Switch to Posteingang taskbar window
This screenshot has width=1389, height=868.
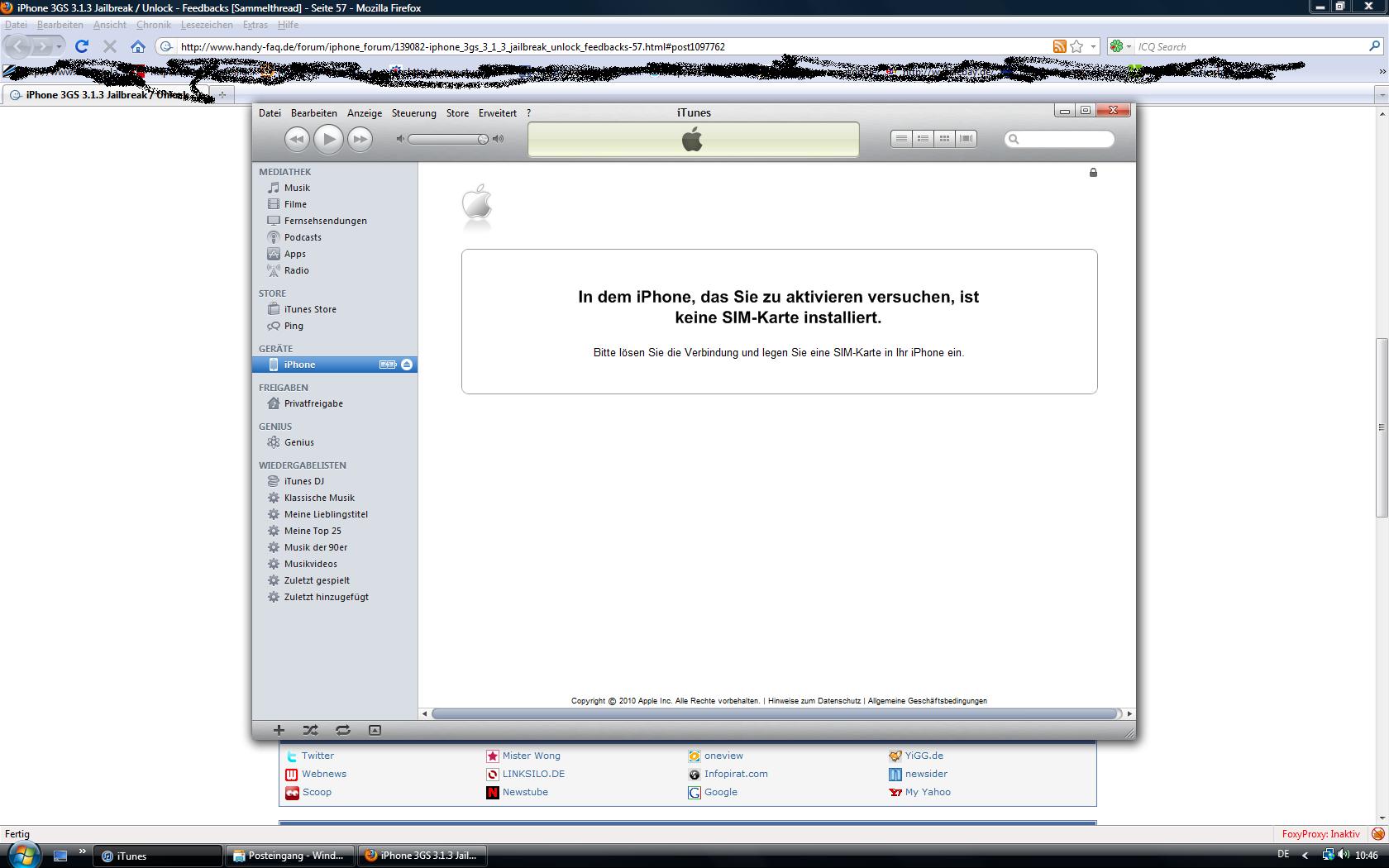click(x=289, y=856)
